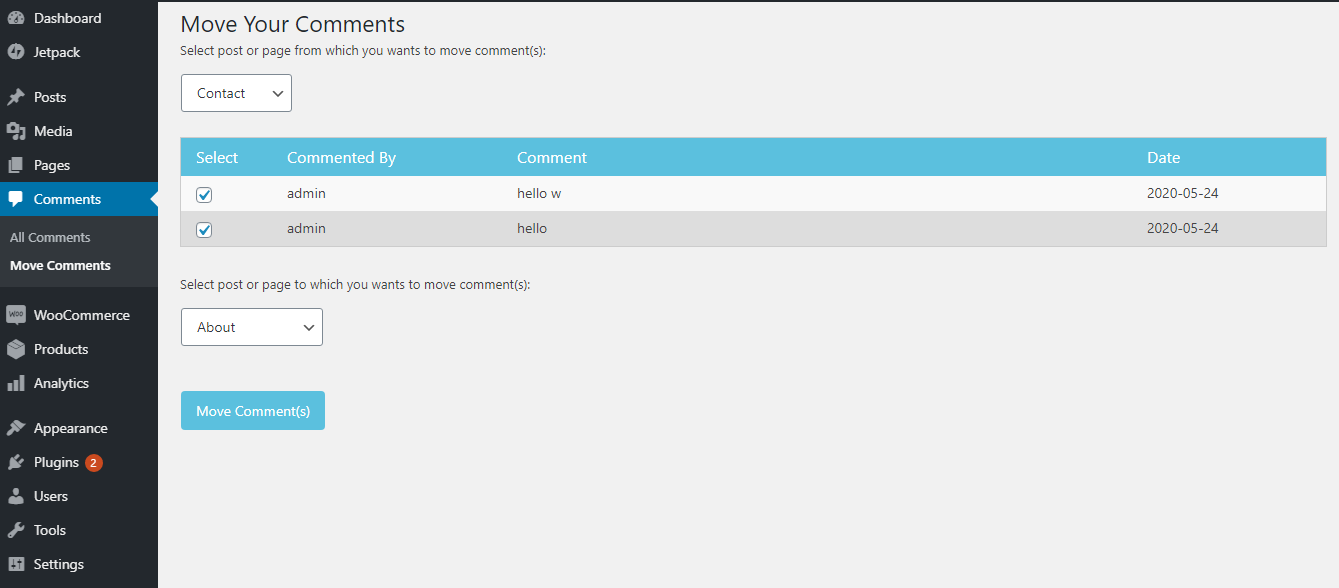Select the Comments menu item

click(x=79, y=199)
